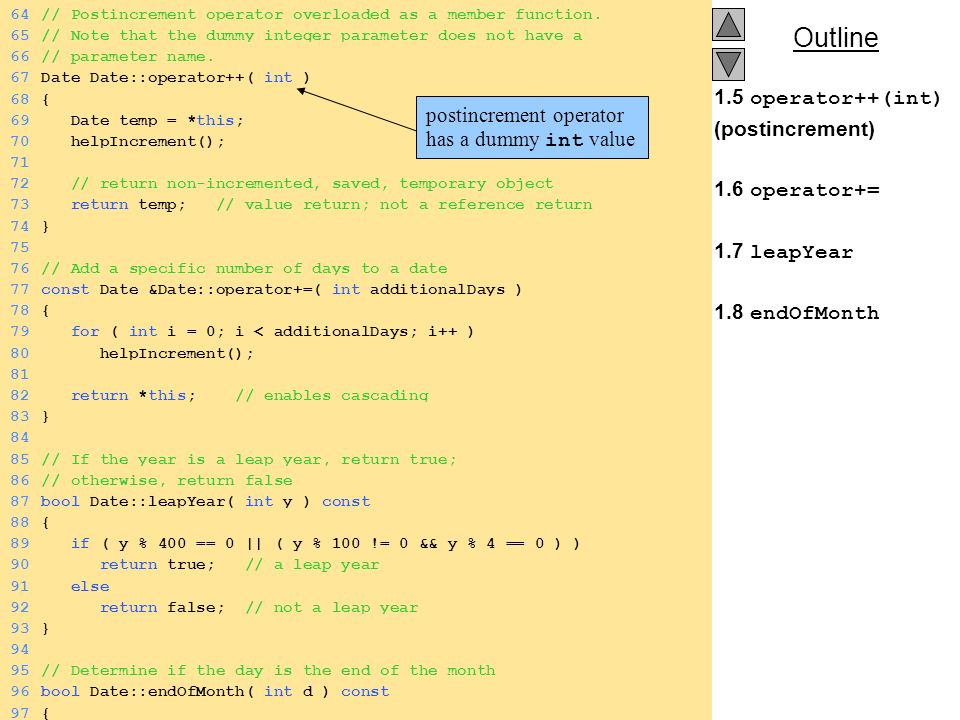Click line 72 'return non-incremented' comment

click(312, 184)
